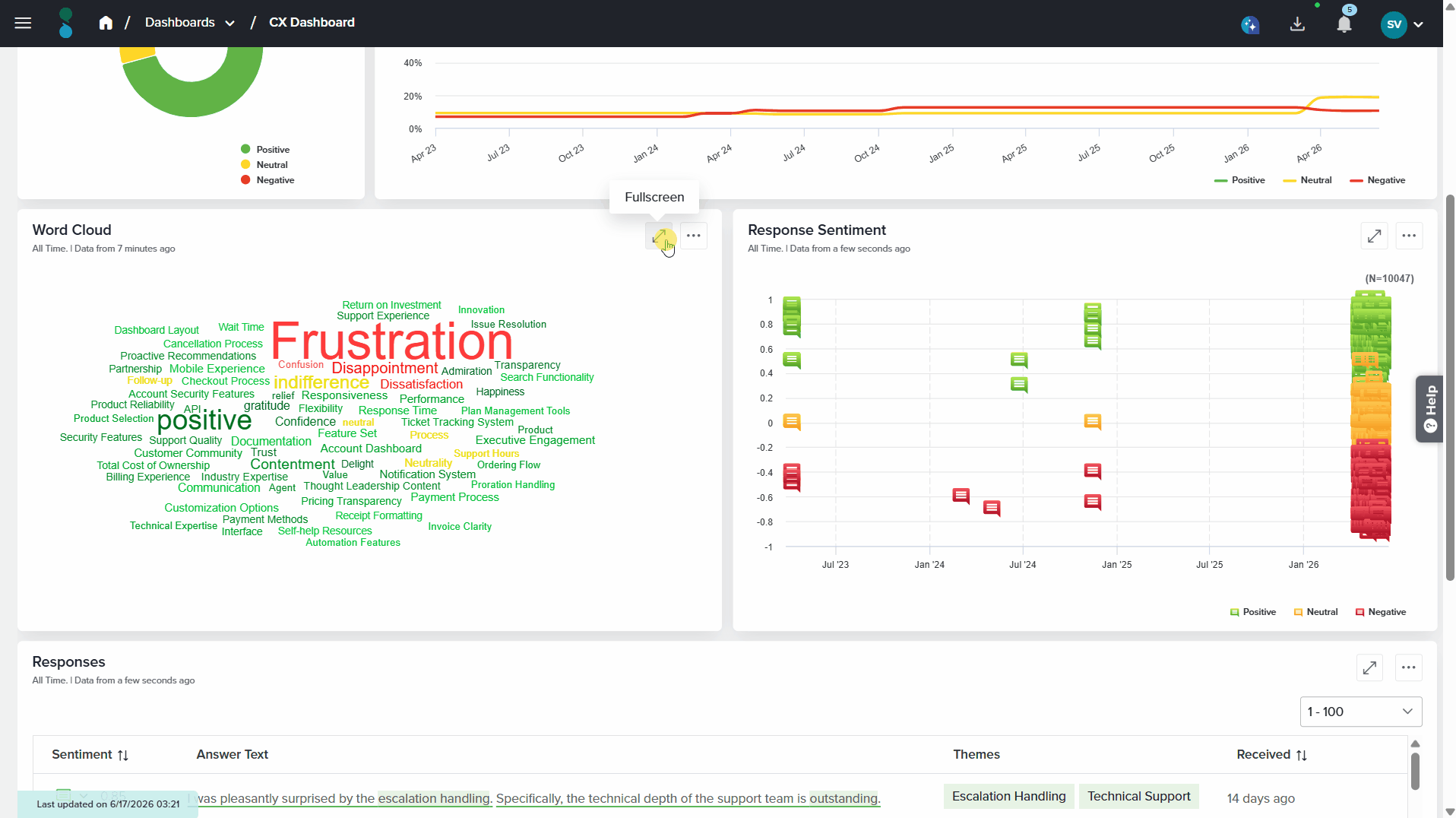Expand Word Cloud to fullscreen
Viewport: 1456px width, 818px height.
click(x=659, y=236)
